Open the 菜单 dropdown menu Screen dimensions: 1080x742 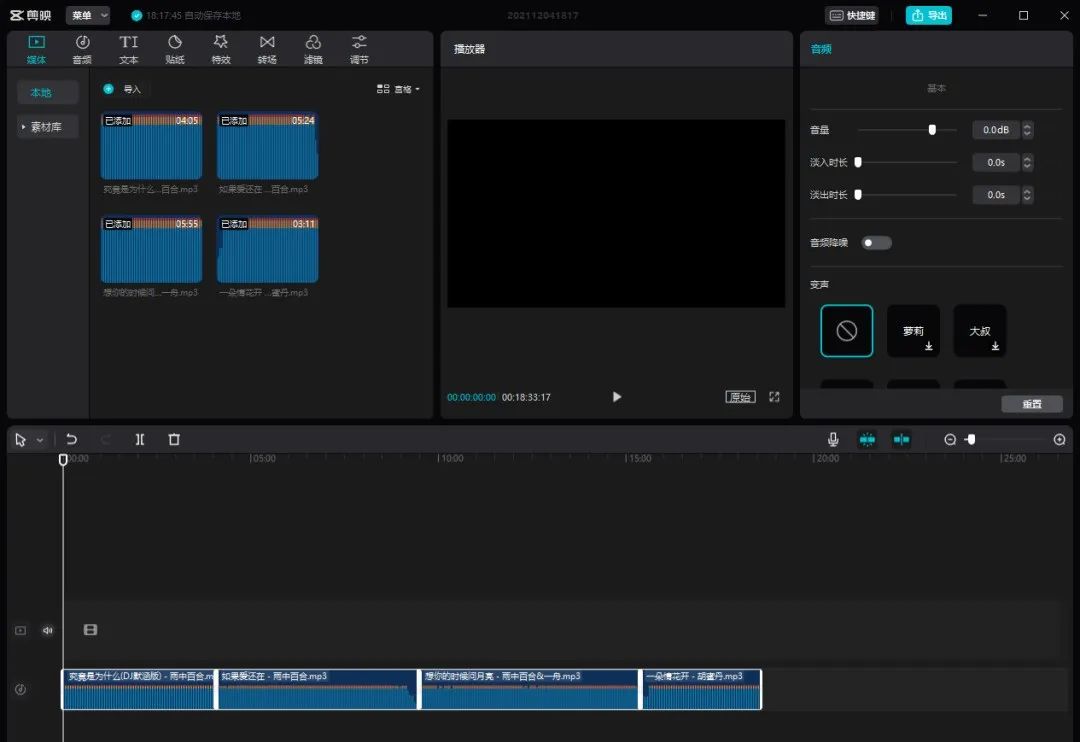(x=89, y=15)
